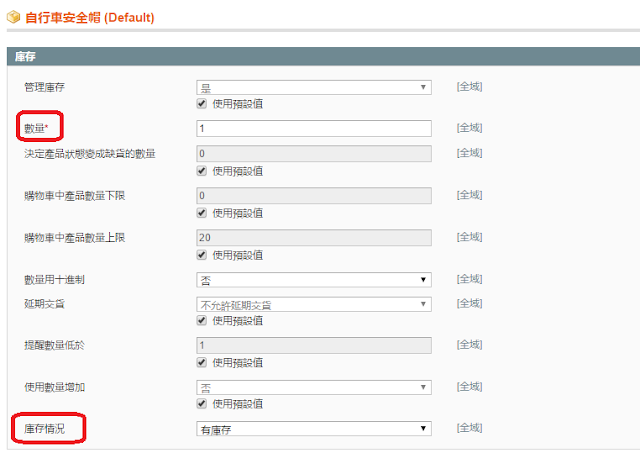Open the 數量用十進制 dropdown

coord(314,280)
